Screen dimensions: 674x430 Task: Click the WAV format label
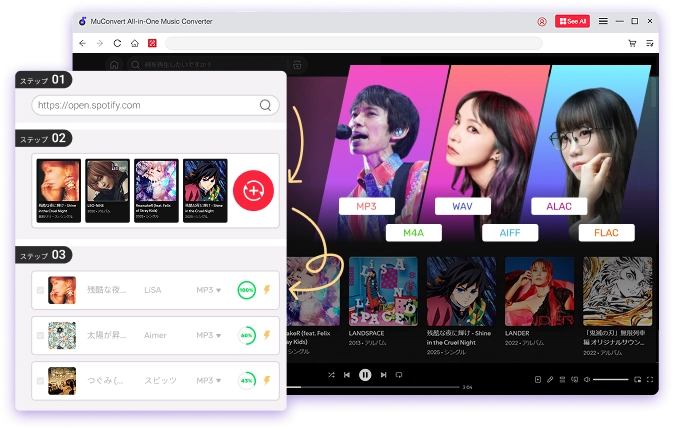coord(463,206)
